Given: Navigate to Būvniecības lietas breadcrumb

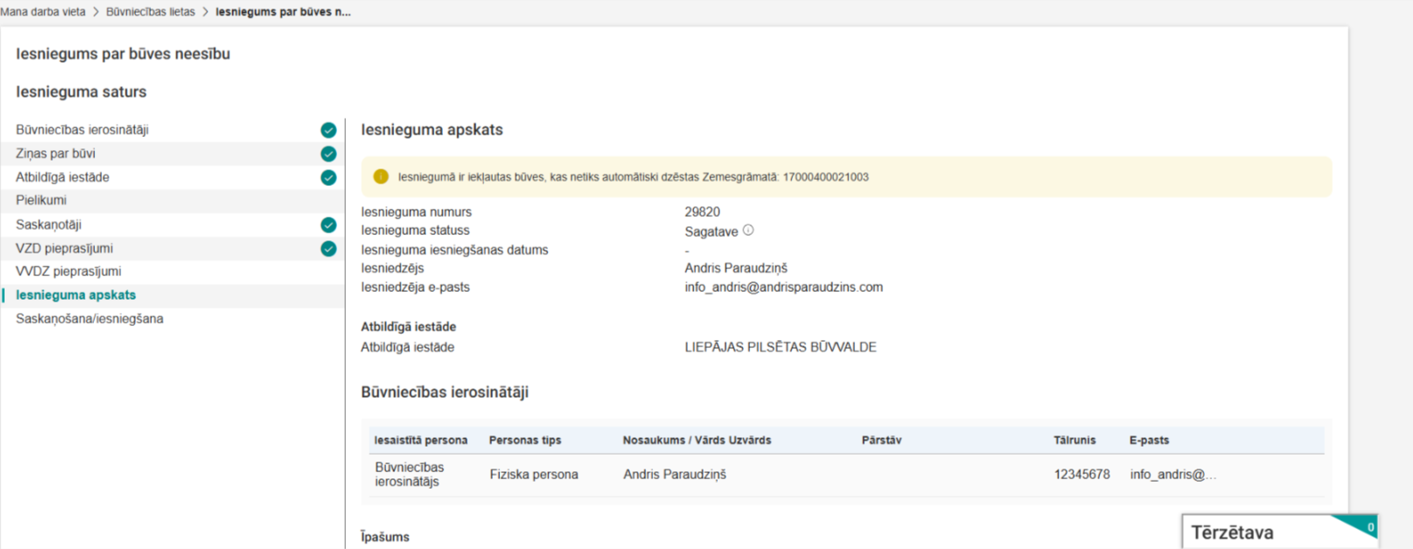Looking at the screenshot, I should [x=150, y=12].
